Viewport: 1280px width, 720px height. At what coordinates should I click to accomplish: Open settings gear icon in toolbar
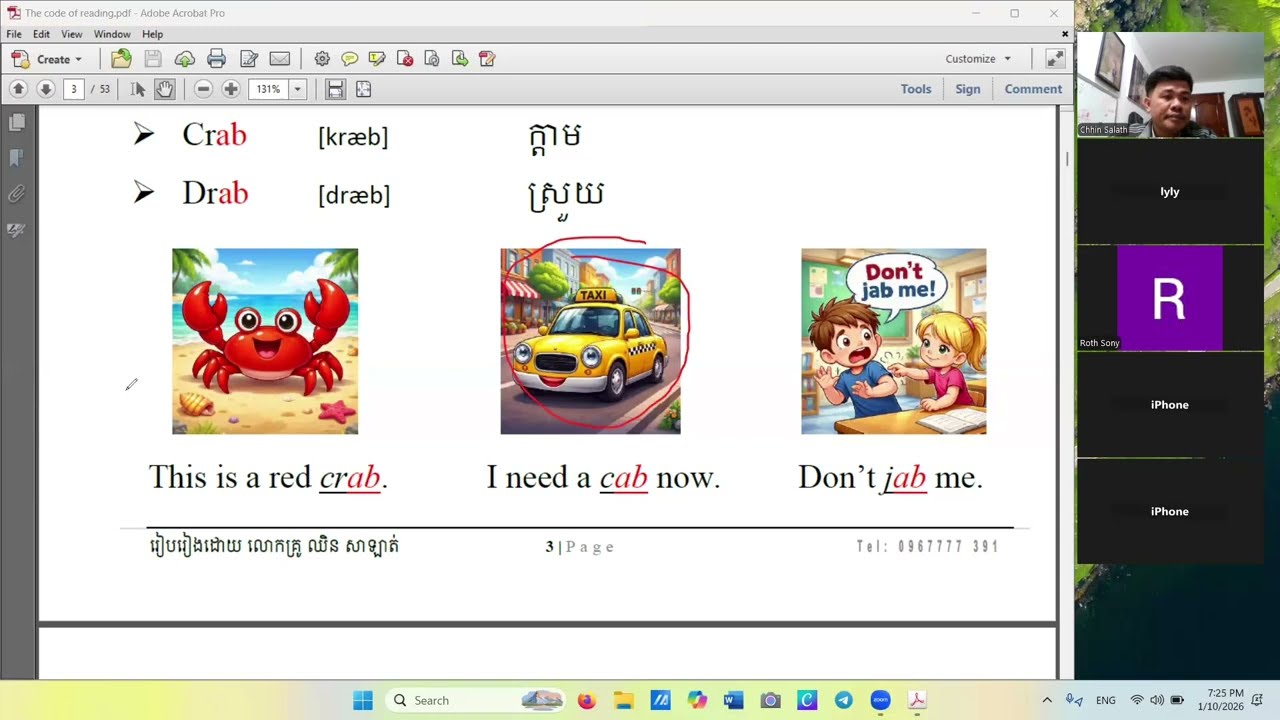tap(322, 59)
